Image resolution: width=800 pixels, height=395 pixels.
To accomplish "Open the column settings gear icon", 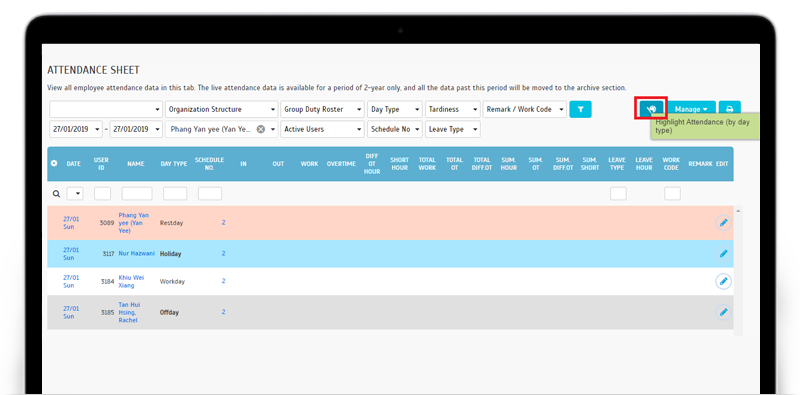I will 55,164.
